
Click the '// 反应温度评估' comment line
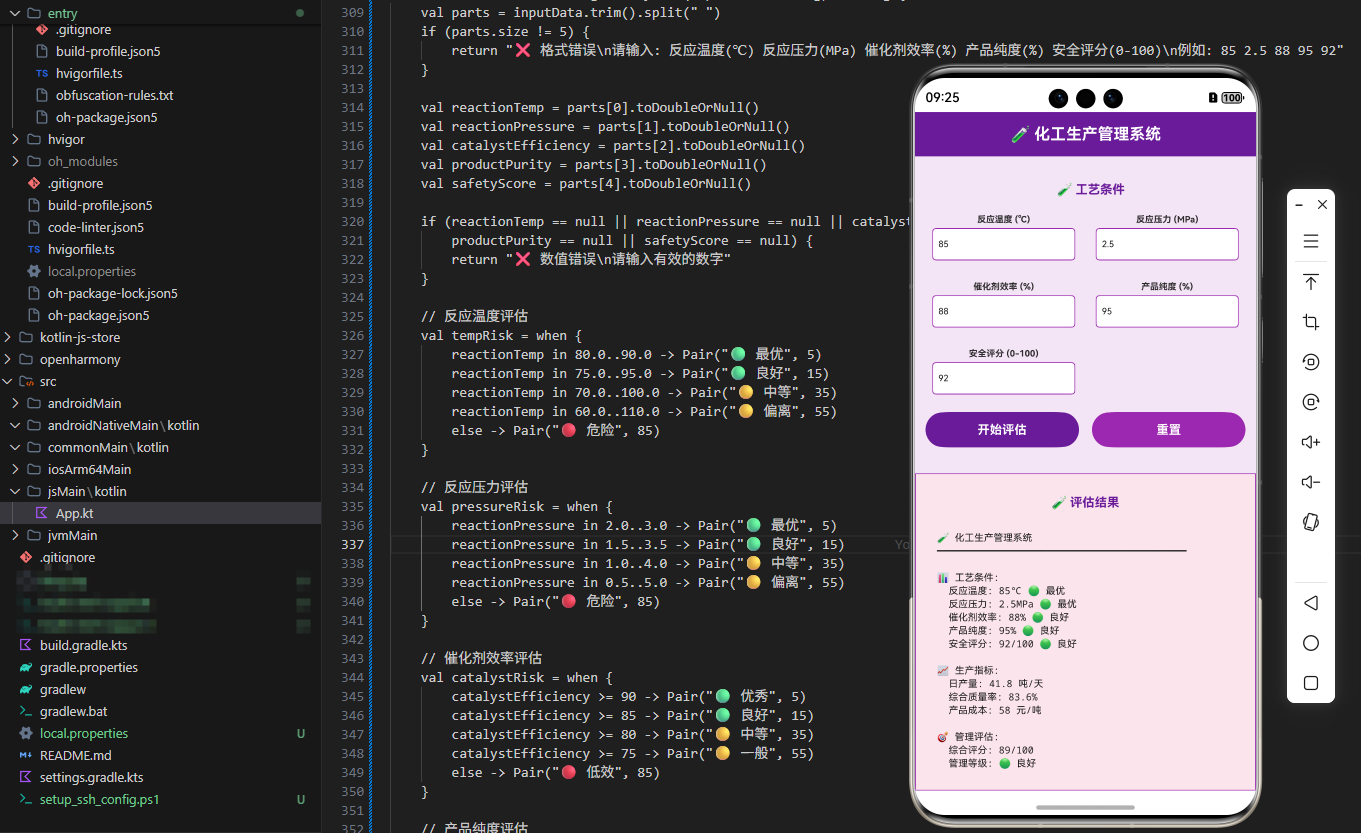point(474,316)
